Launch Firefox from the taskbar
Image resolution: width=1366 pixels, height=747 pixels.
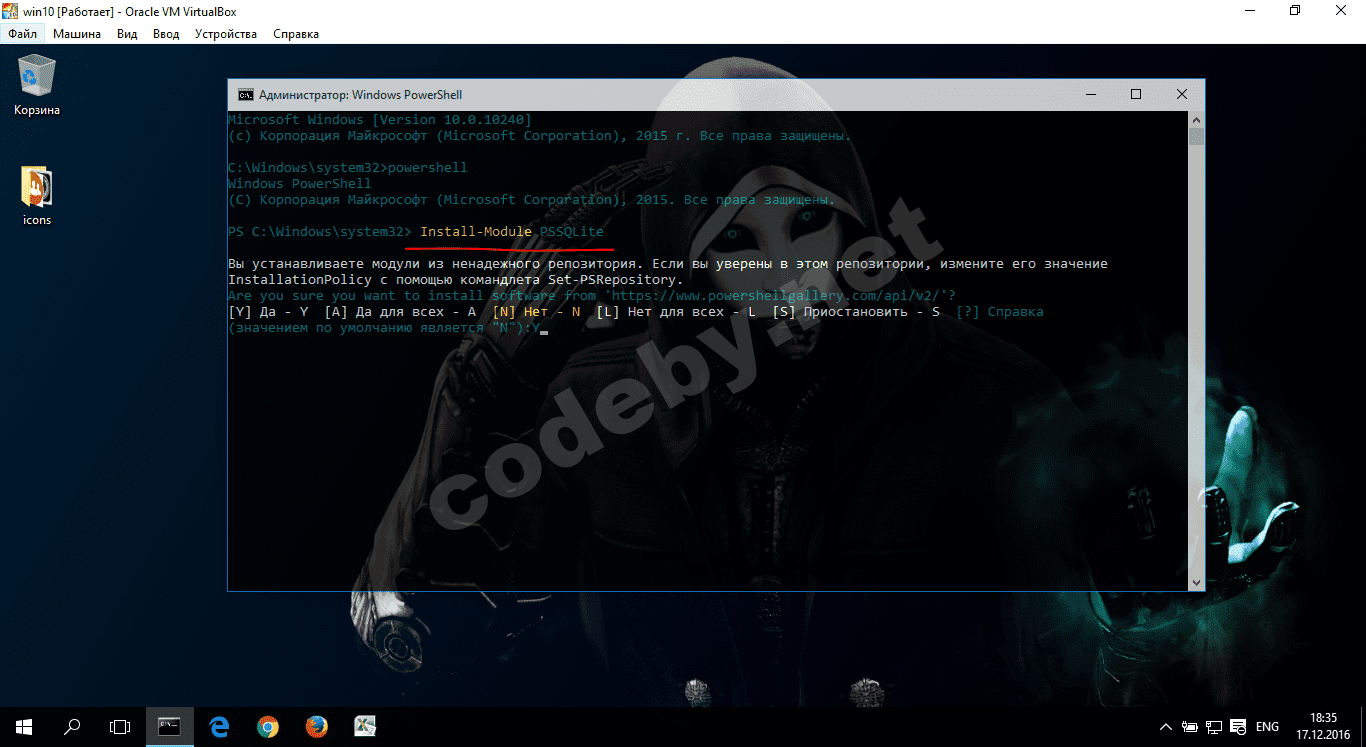[316, 727]
